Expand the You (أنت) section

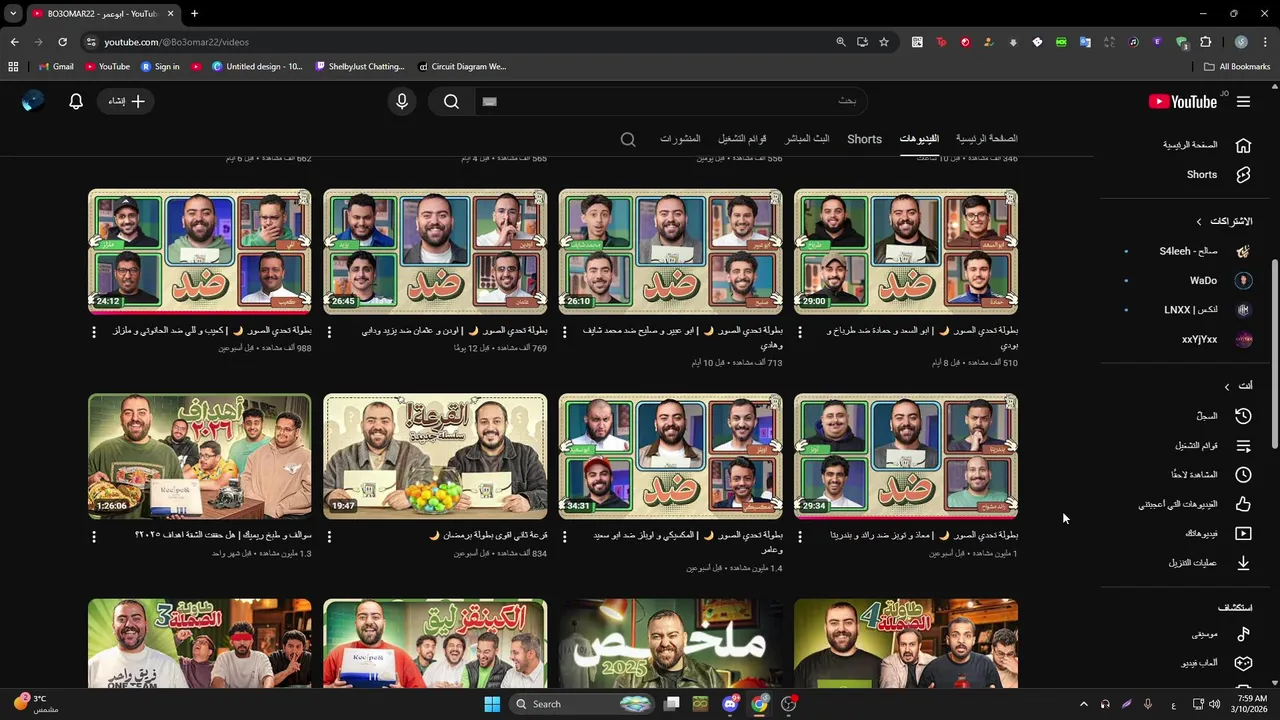pos(1239,386)
